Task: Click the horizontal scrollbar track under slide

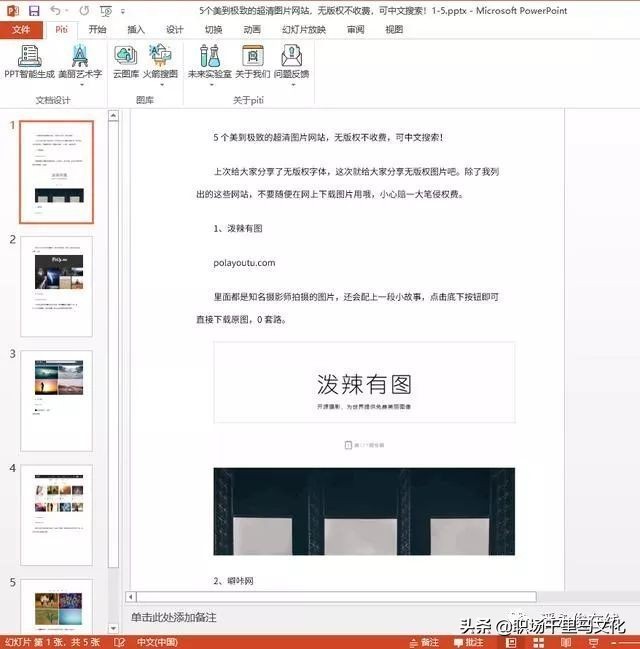Action: 336,597
